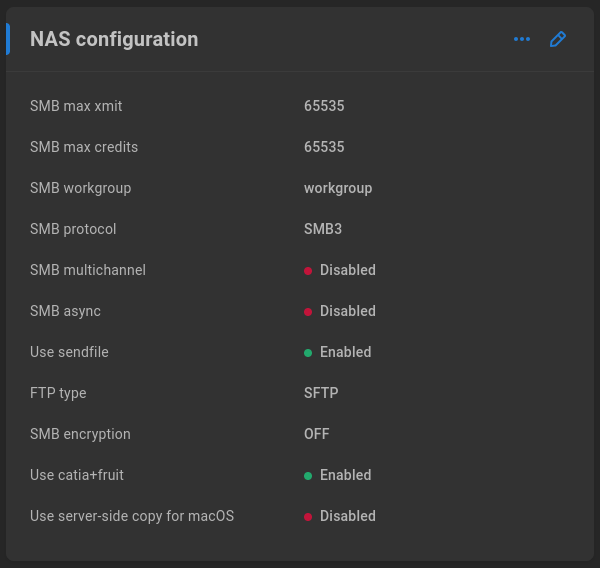The width and height of the screenshot is (600, 568).
Task: Click the SFTP value
Action: [321, 393]
